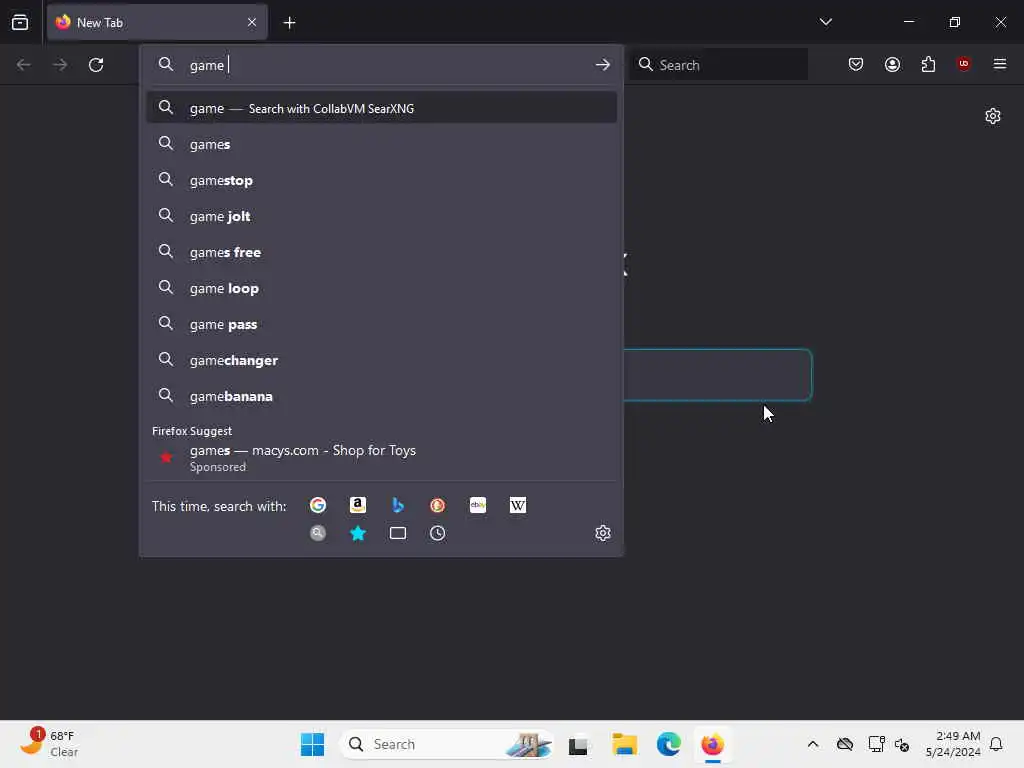Viewport: 1024px width, 768px height.
Task: Open the Task View taskbar icon
Action: pos(578,744)
